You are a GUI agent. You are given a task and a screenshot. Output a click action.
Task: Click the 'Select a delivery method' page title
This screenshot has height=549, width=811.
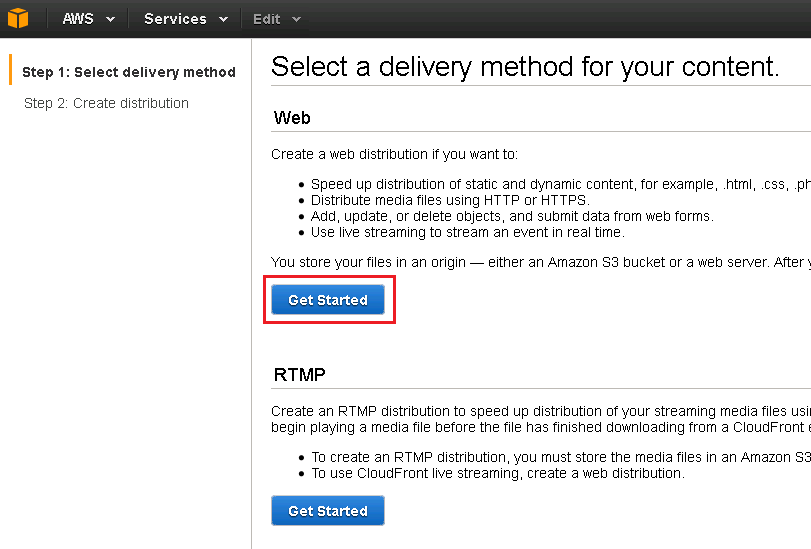coord(524,67)
